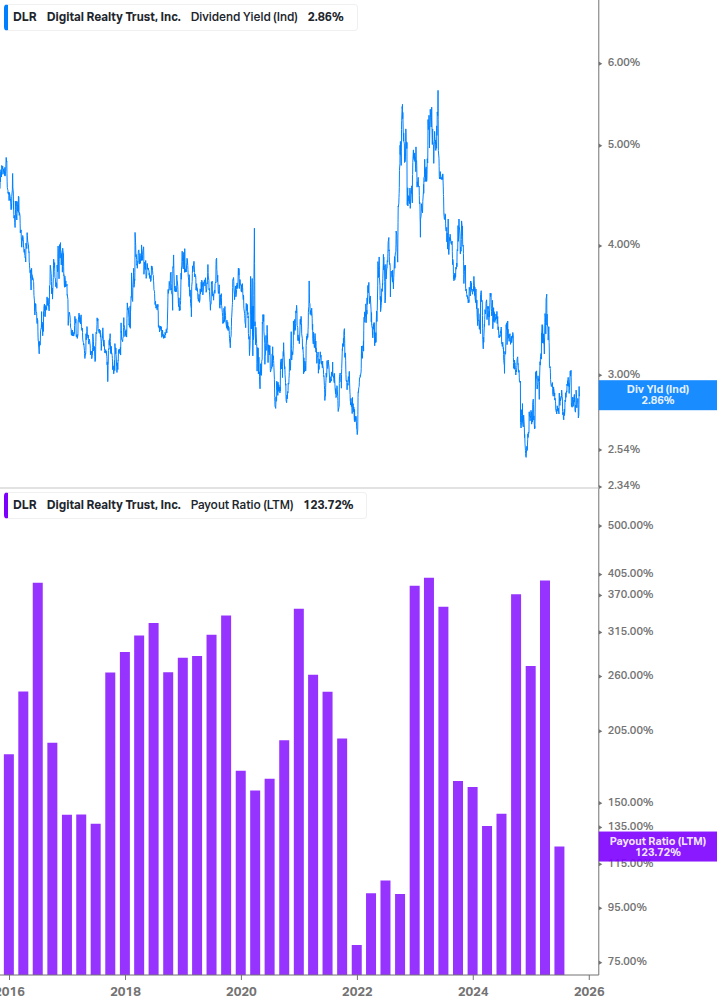Click the 205.00% payout axis label
The height and width of the screenshot is (1005, 717).
coord(630,731)
